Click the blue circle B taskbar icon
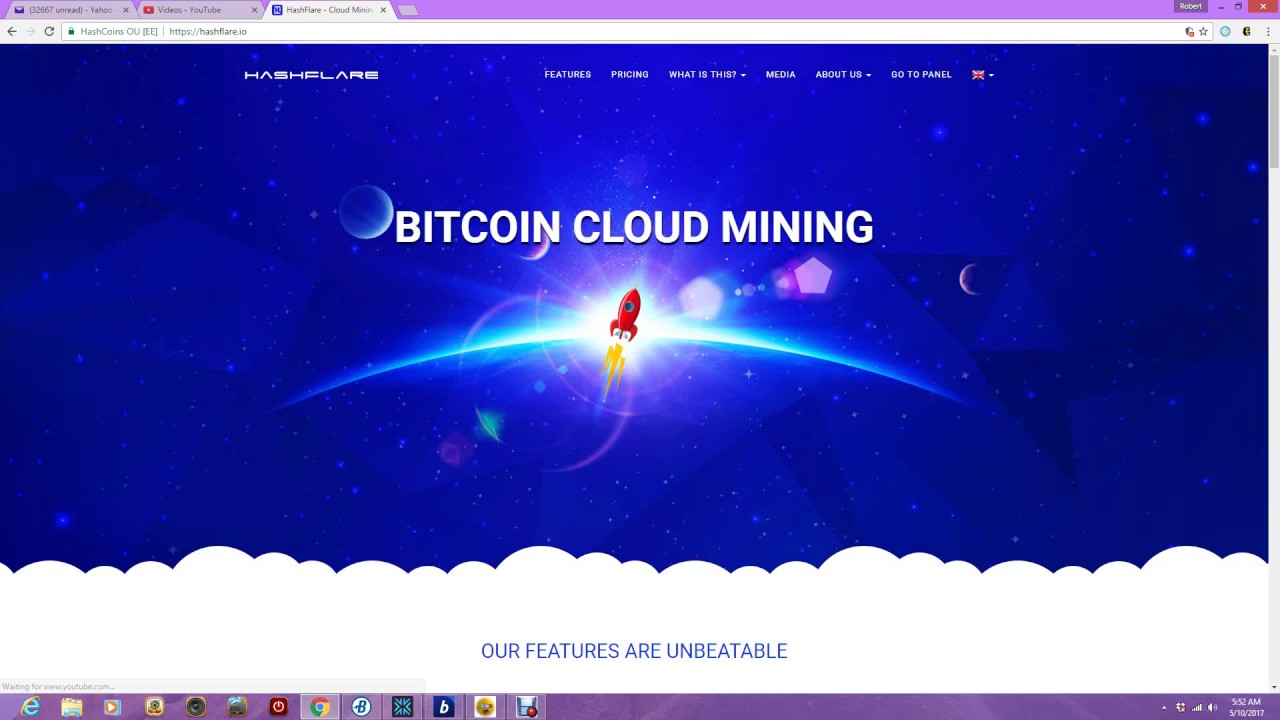1280x720 pixels. [361, 707]
